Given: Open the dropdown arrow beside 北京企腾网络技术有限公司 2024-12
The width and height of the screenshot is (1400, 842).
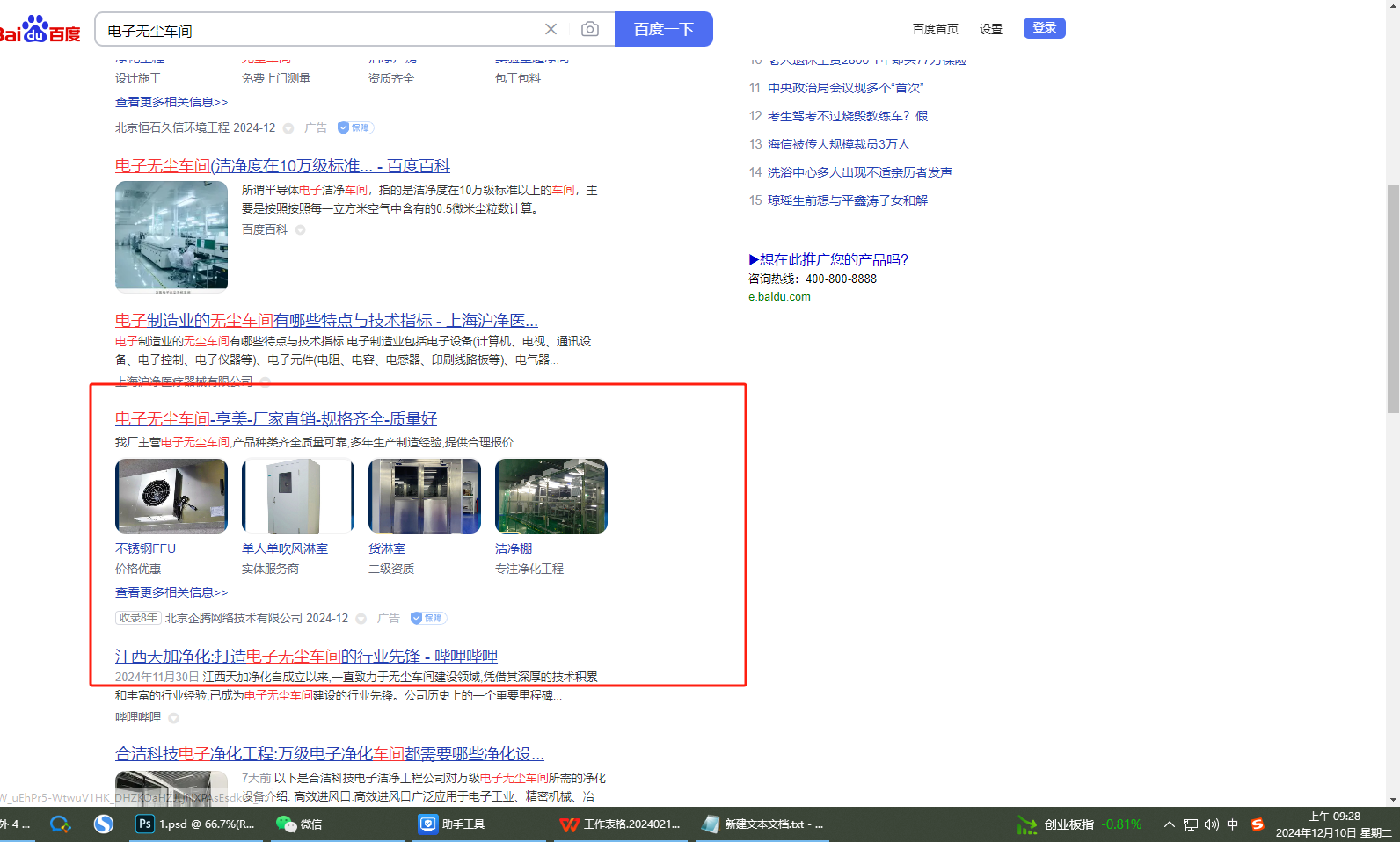Looking at the screenshot, I should pos(361,619).
